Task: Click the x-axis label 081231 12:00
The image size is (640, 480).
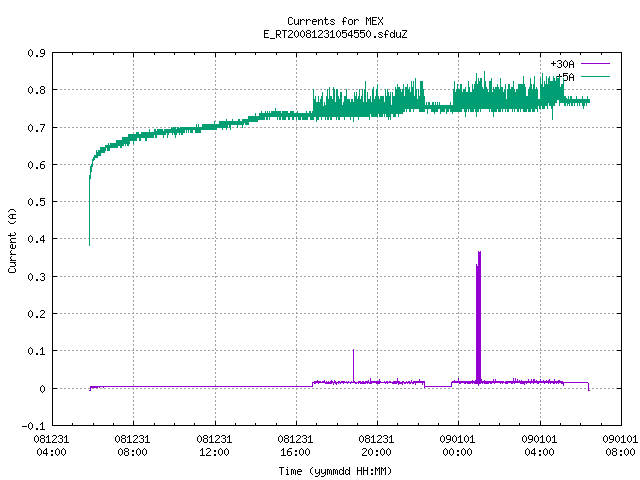Action: click(x=214, y=446)
